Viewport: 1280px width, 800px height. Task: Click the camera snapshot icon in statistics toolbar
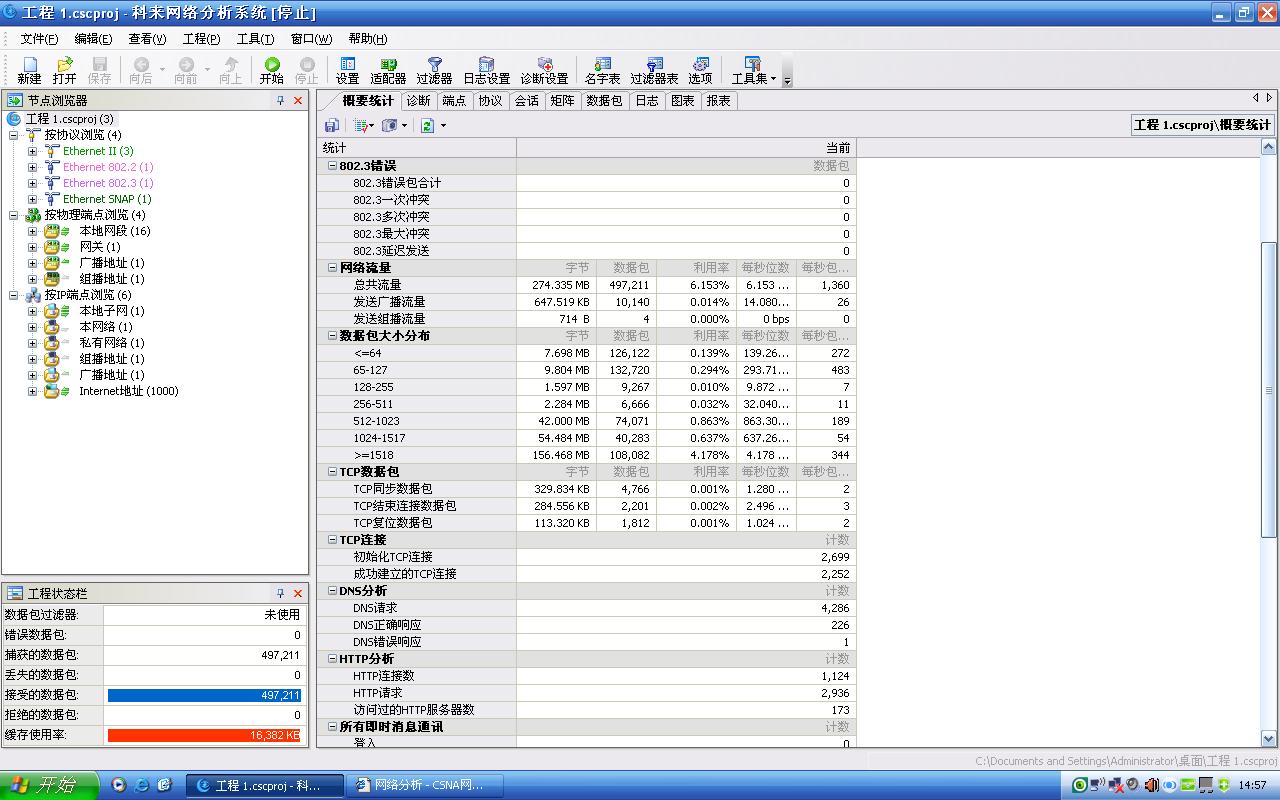click(x=390, y=125)
